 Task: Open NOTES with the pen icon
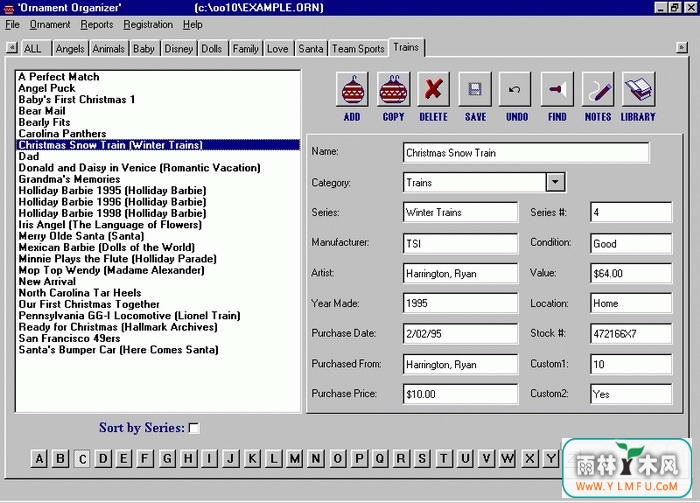[598, 89]
